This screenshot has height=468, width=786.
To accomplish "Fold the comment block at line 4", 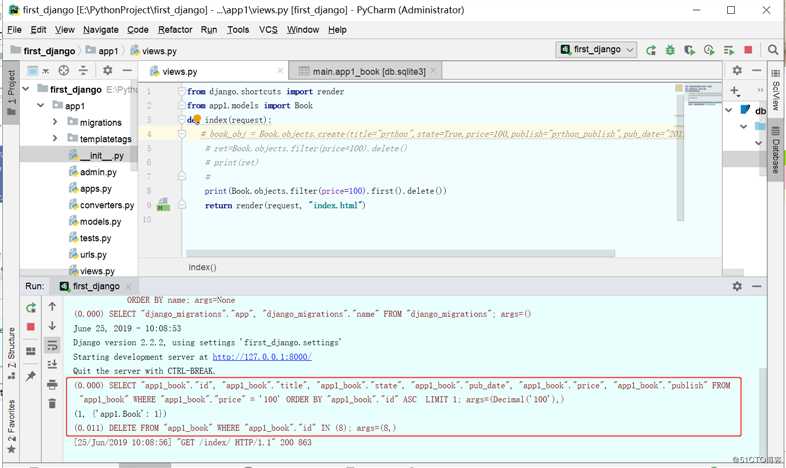I will pos(181,134).
